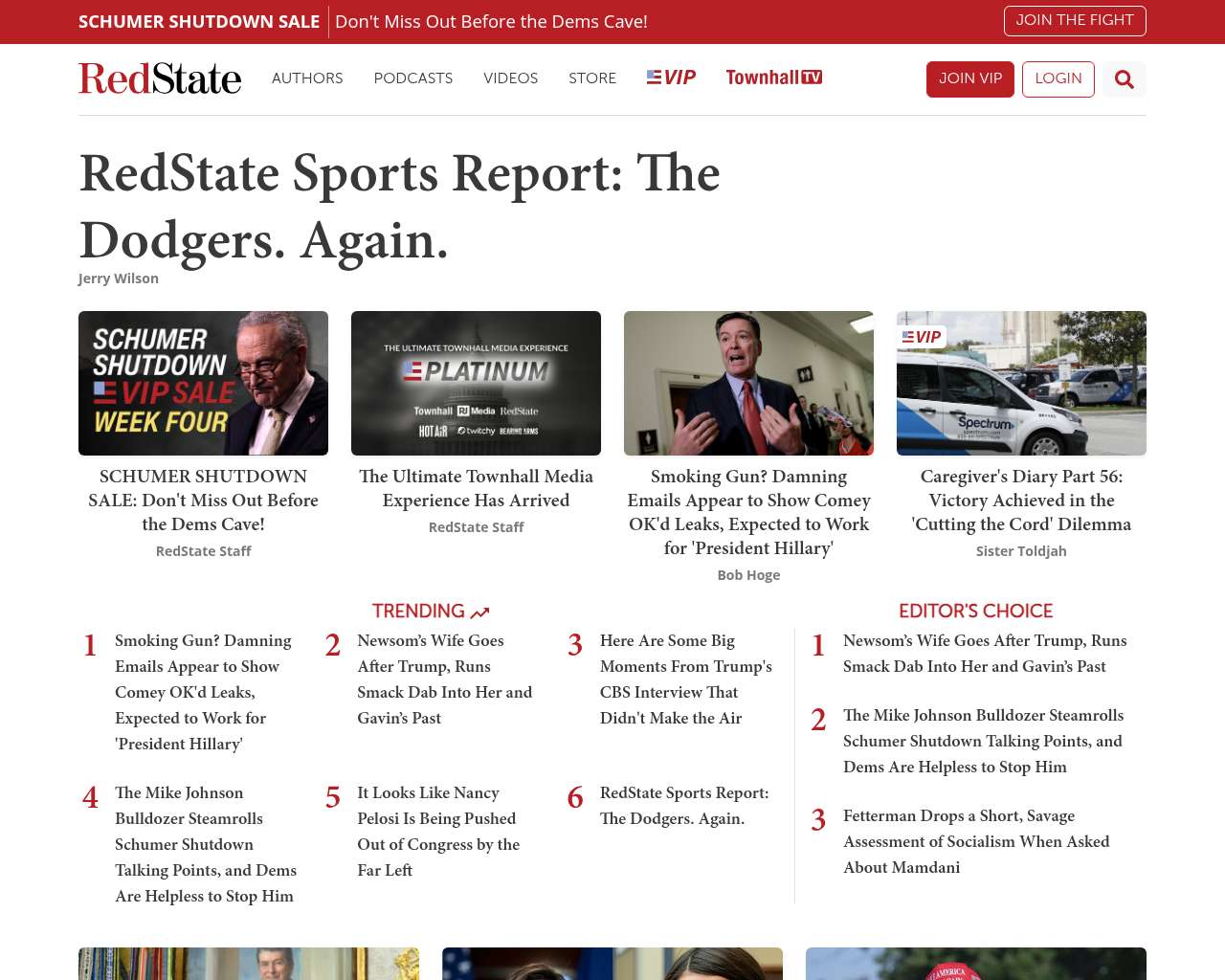
Task: Click the search magnifier icon
Action: (1124, 79)
